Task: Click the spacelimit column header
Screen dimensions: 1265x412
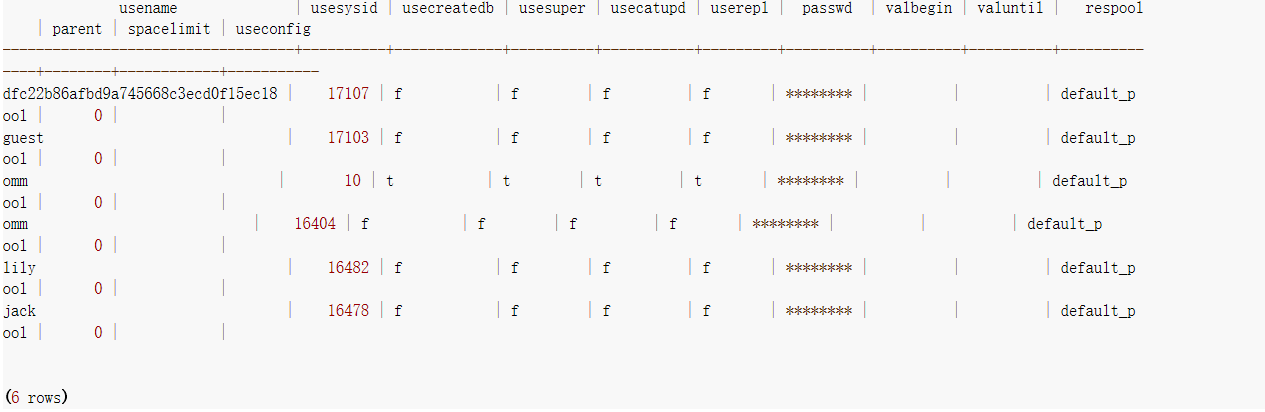Action: (x=168, y=29)
